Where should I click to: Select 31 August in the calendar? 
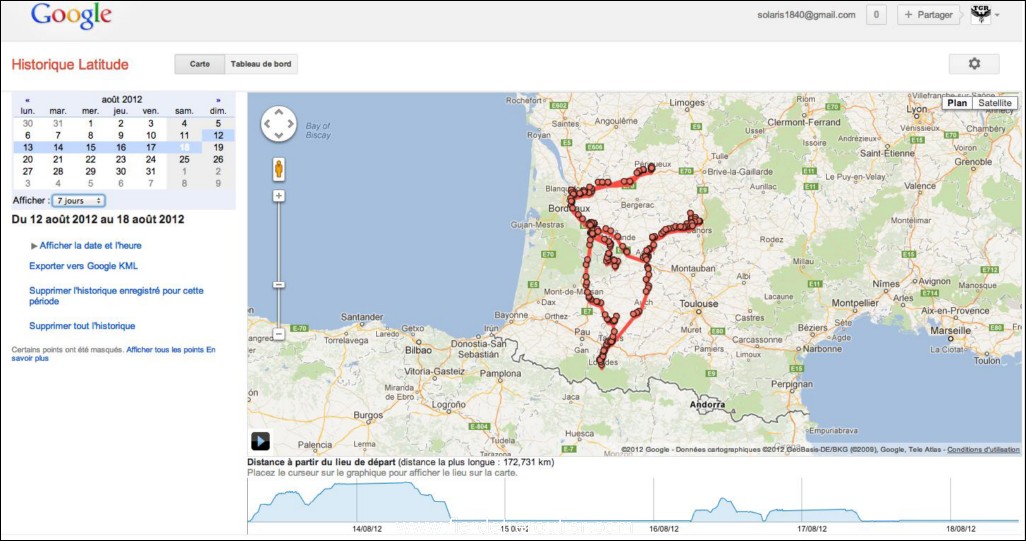150,171
